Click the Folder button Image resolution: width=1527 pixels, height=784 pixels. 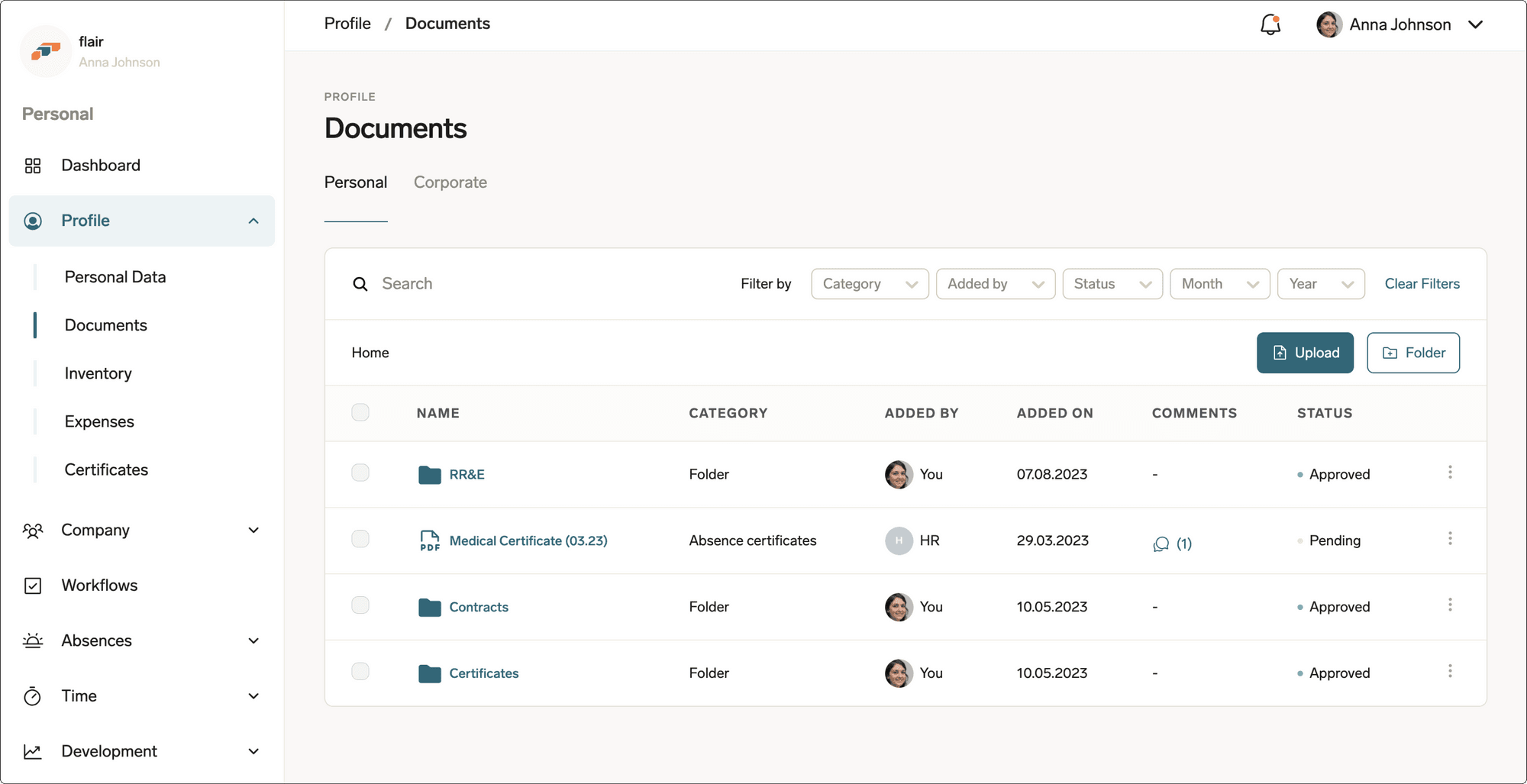point(1413,353)
